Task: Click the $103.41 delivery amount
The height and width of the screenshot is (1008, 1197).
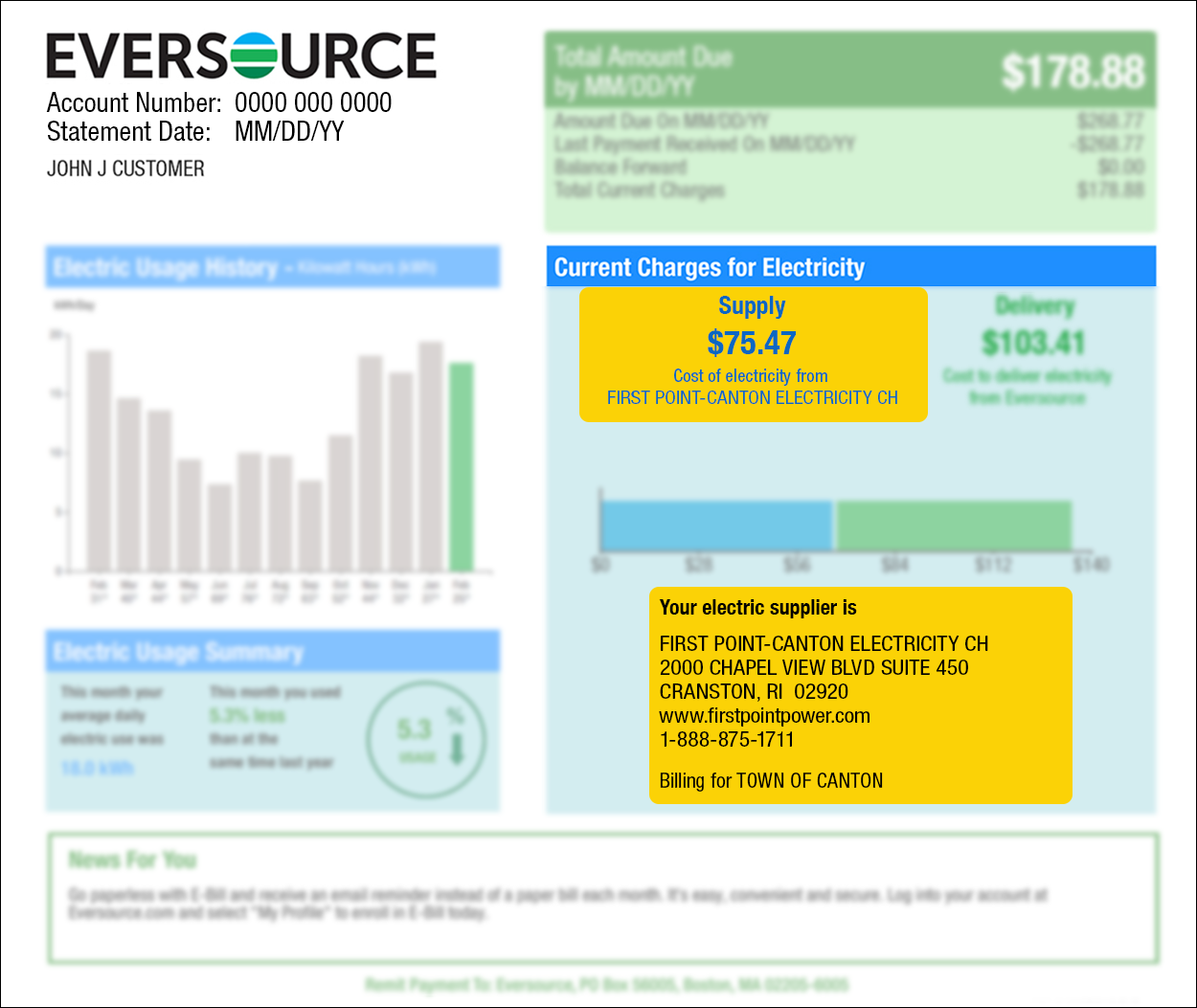Action: pos(1033,343)
